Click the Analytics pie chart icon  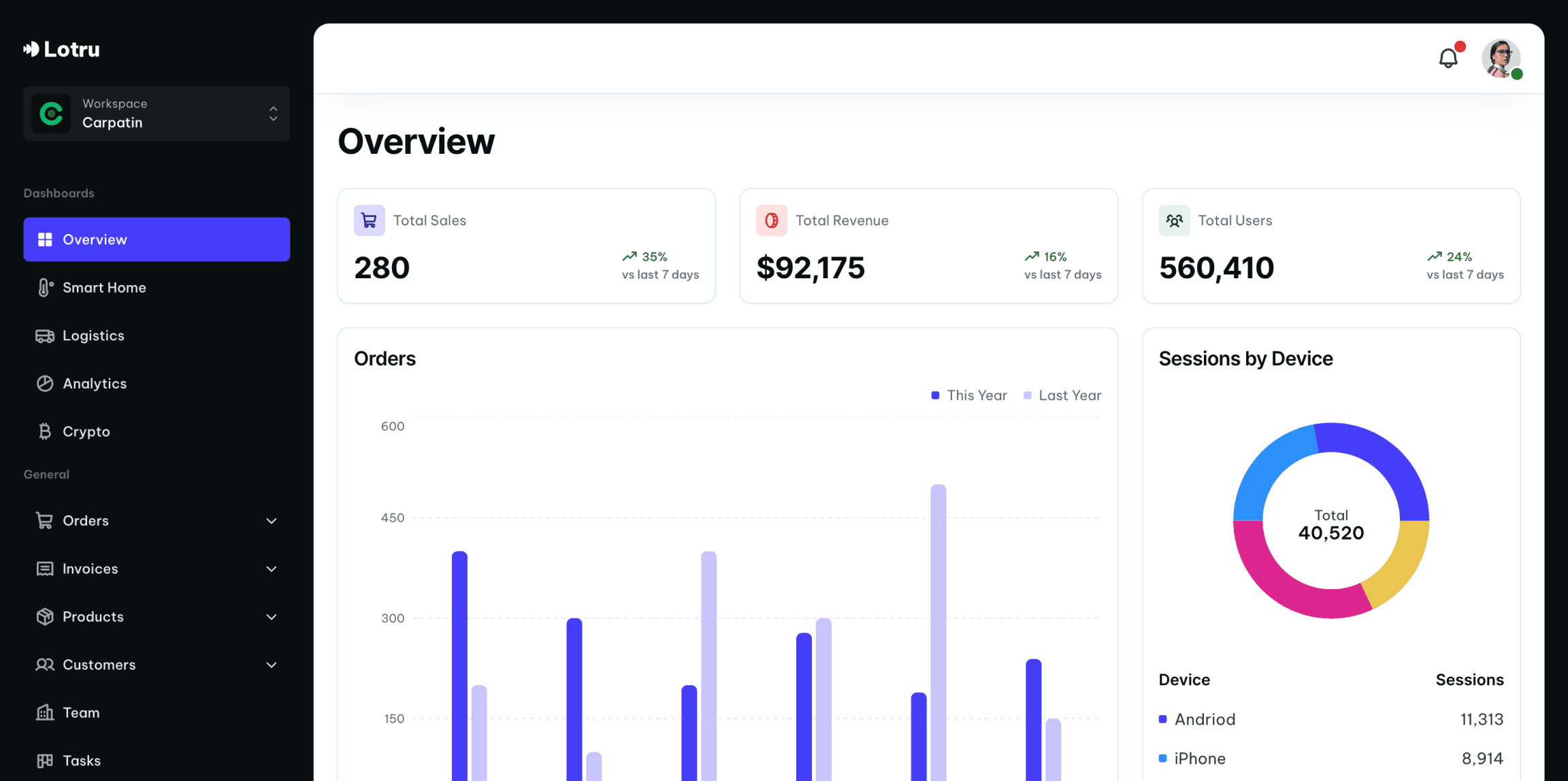pyautogui.click(x=45, y=384)
